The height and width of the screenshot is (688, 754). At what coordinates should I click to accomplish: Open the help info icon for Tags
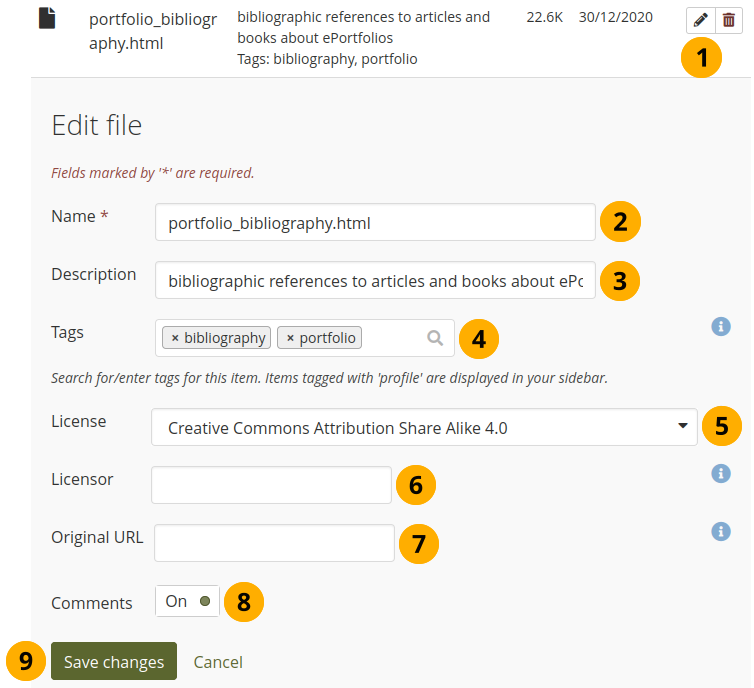(720, 326)
